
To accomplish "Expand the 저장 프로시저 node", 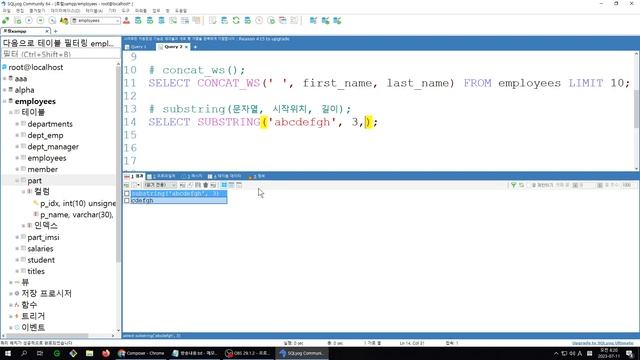I will click(11, 293).
